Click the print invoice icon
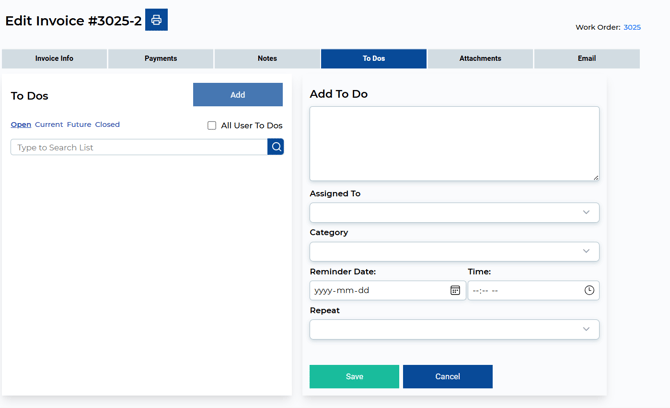The height and width of the screenshot is (408, 670). click(x=156, y=20)
